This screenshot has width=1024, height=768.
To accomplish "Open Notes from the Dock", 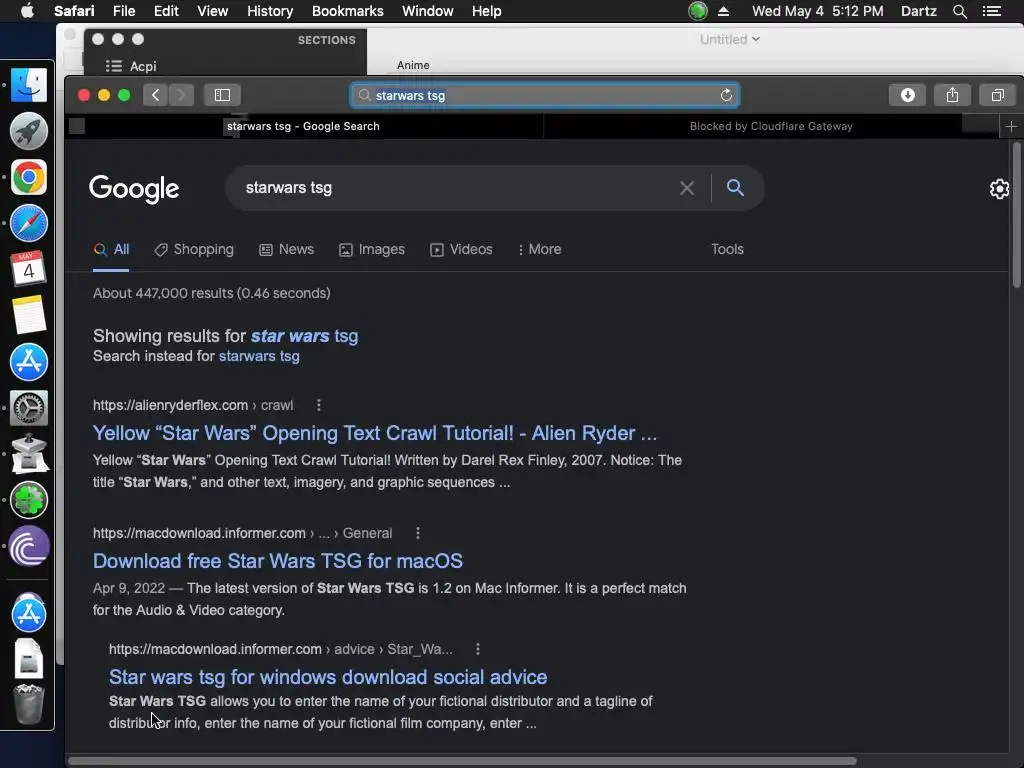I will click(29, 315).
